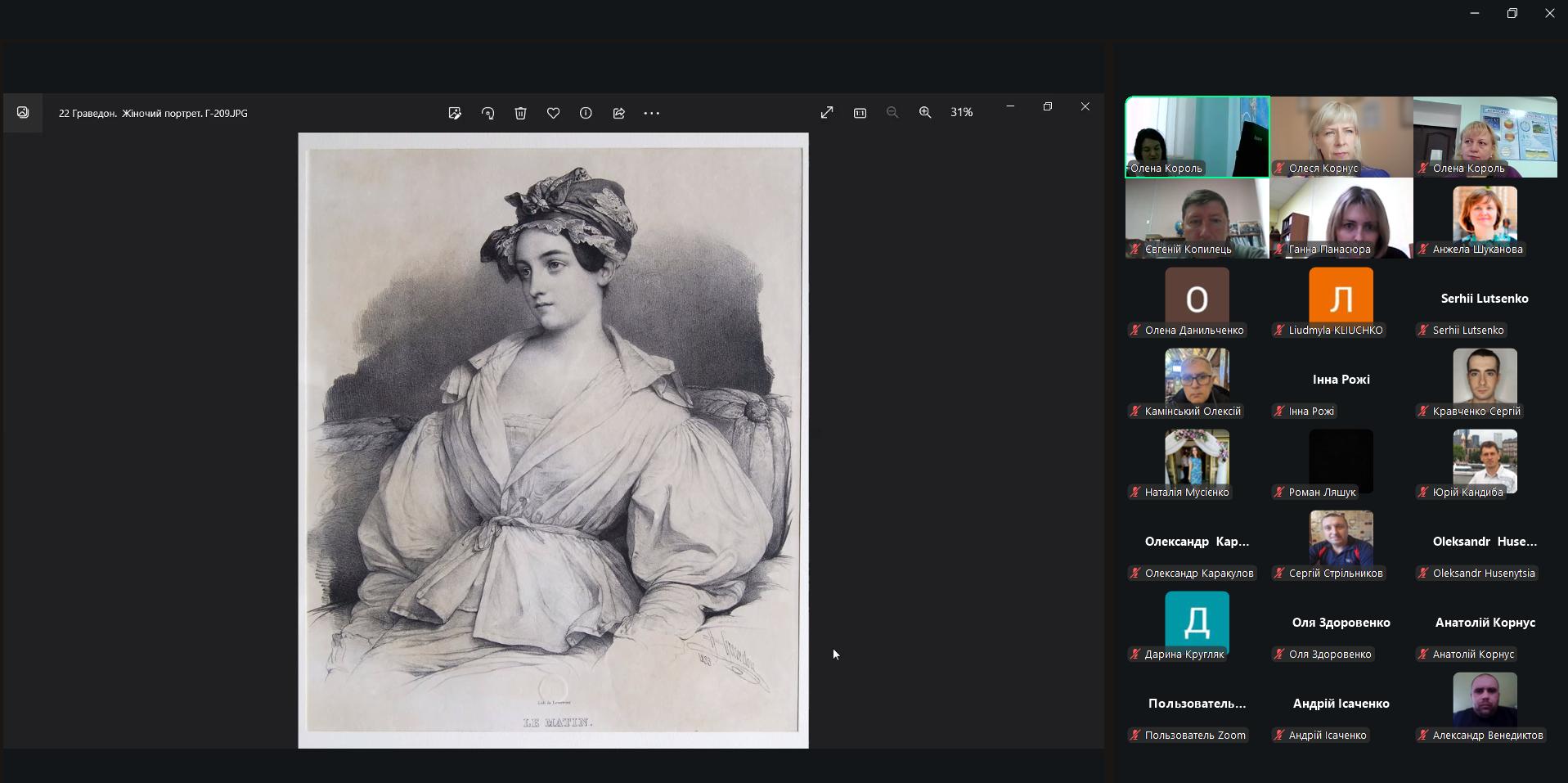
Task: Zoom in on the portrait
Action: point(925,112)
